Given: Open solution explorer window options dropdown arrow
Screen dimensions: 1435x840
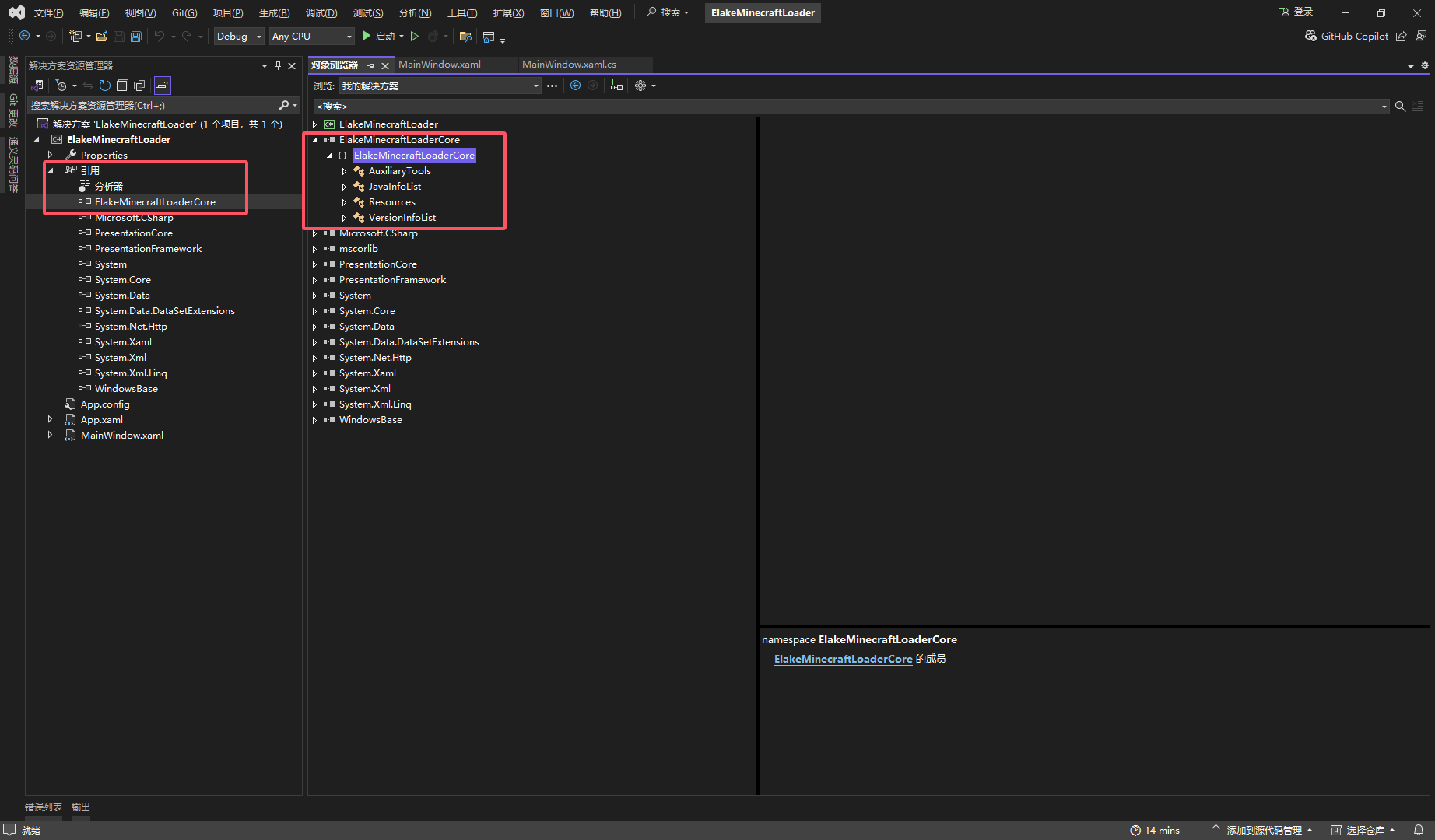Looking at the screenshot, I should click(x=265, y=65).
